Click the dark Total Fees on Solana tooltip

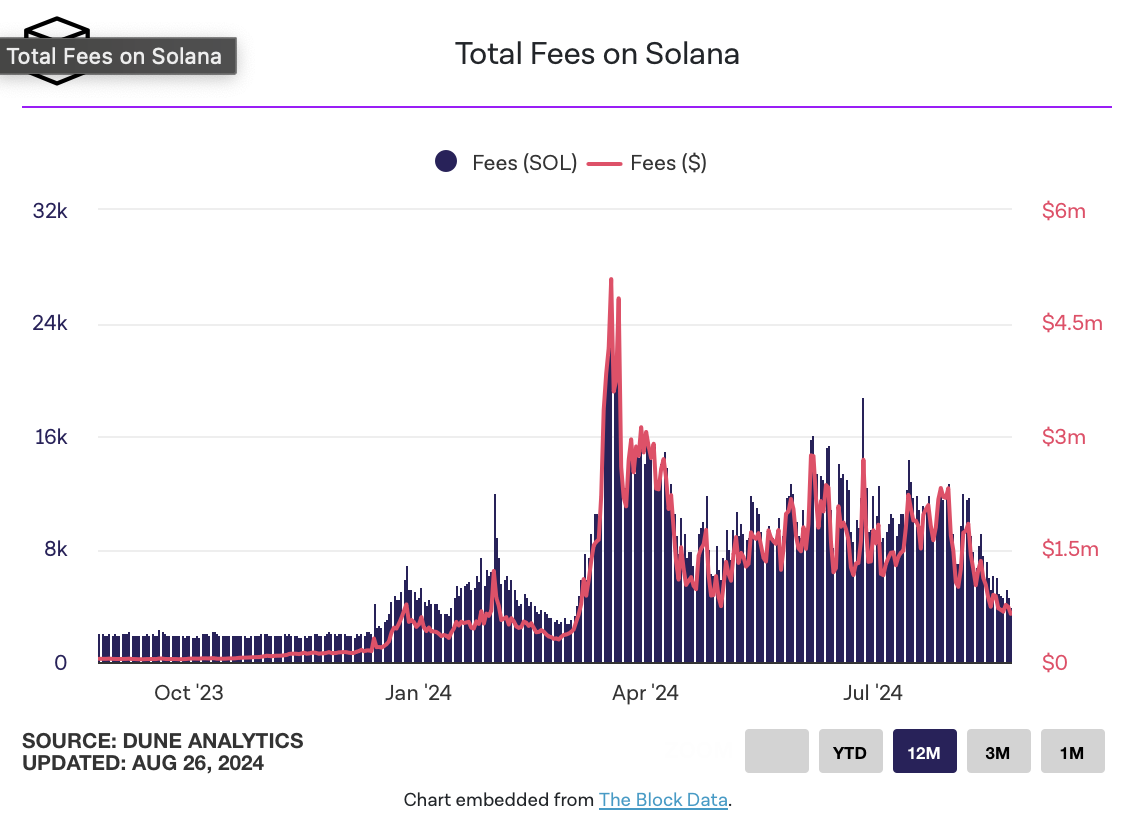pyautogui.click(x=115, y=56)
